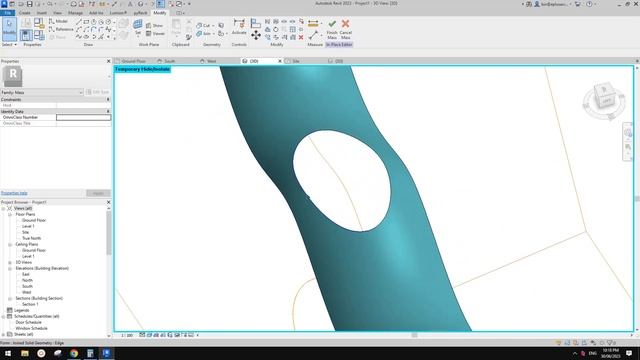Collapse the Identity Data section in Properties

coord(108,111)
